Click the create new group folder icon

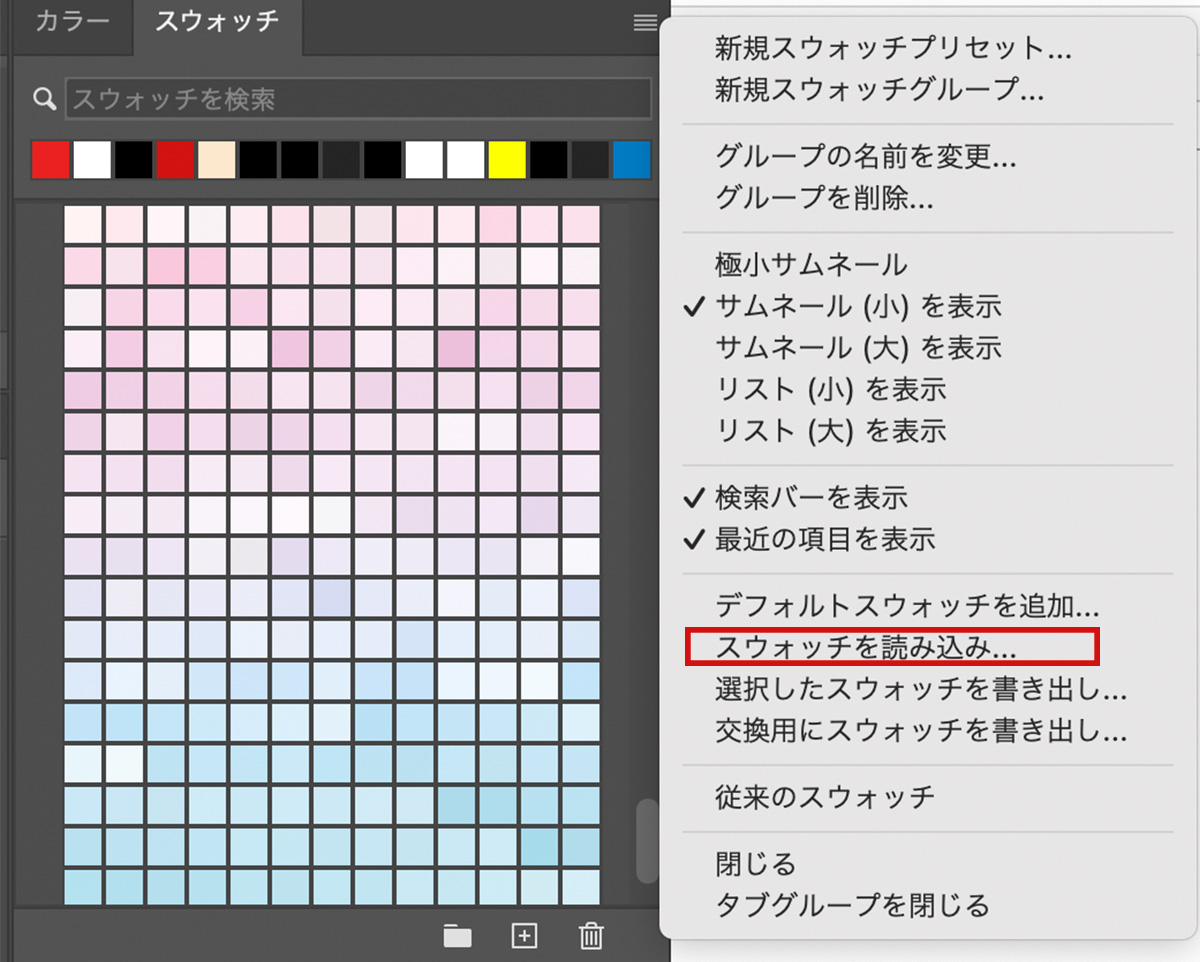pyautogui.click(x=457, y=936)
